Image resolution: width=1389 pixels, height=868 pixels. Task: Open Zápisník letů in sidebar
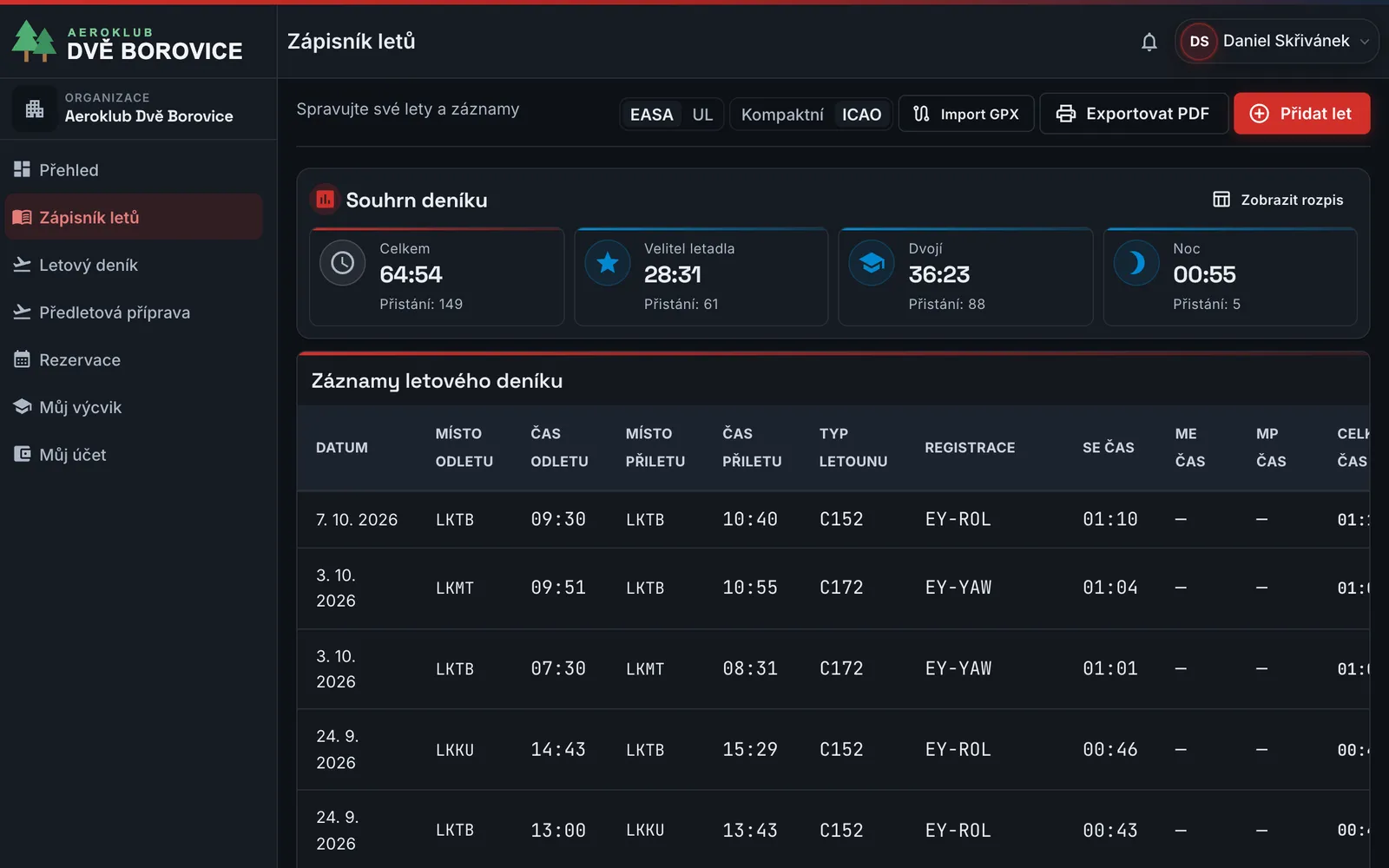[134, 217]
